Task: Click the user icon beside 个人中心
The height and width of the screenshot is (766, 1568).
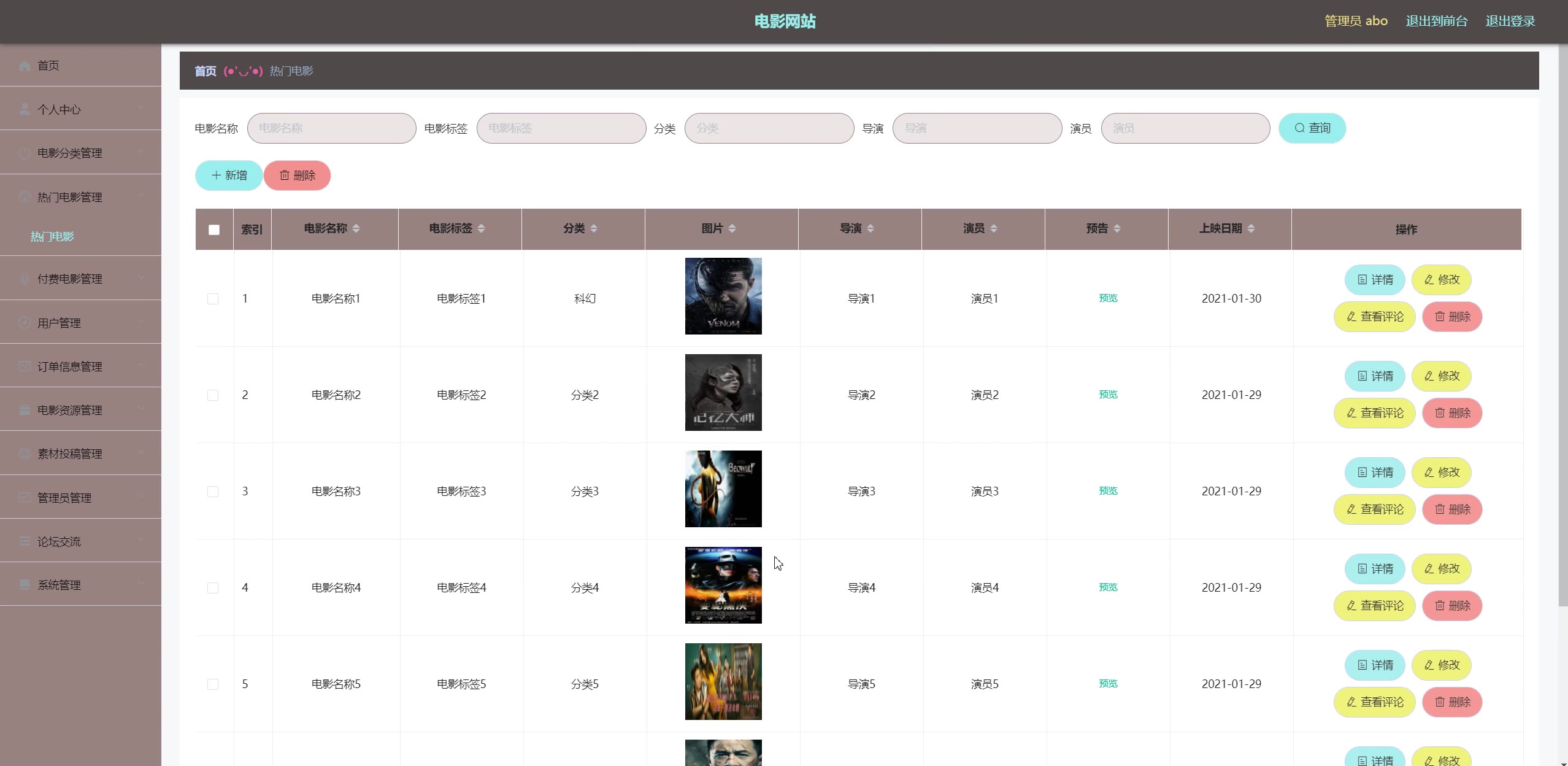Action: click(x=25, y=109)
